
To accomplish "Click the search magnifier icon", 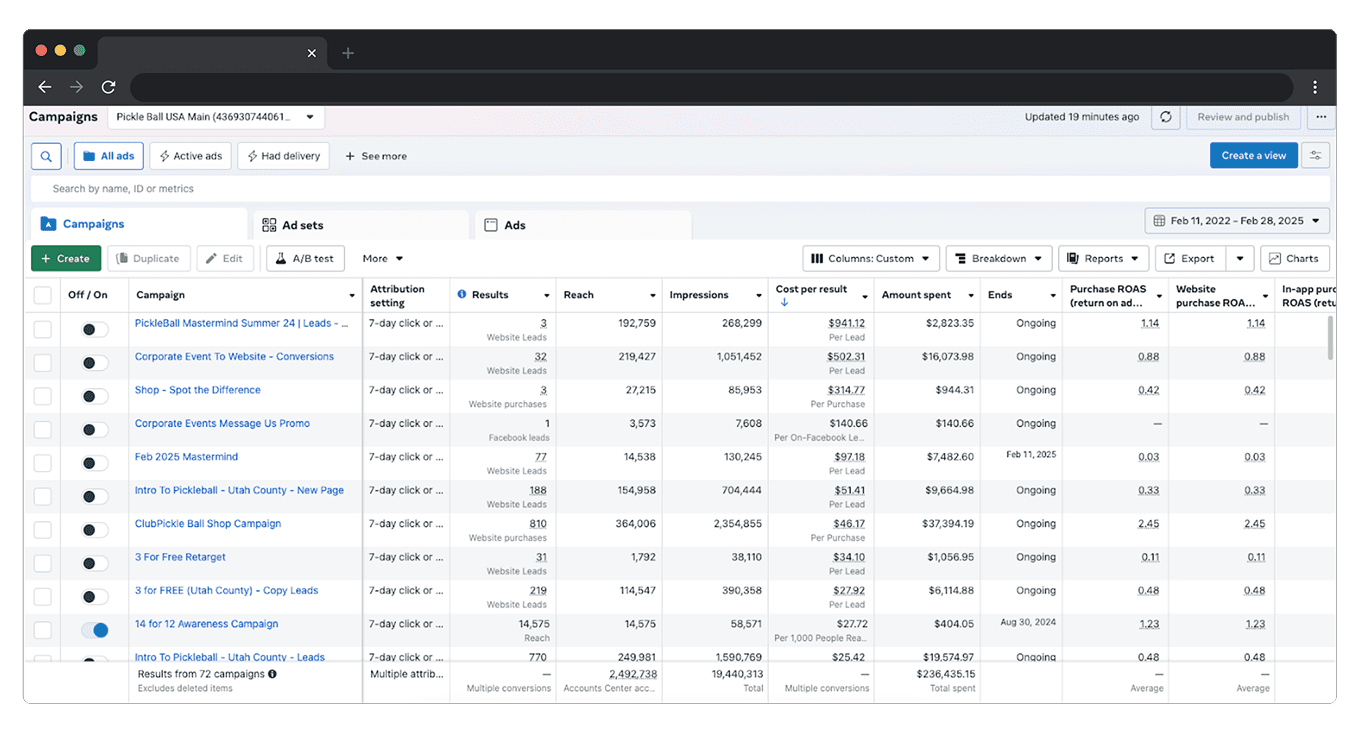I will (x=46, y=156).
